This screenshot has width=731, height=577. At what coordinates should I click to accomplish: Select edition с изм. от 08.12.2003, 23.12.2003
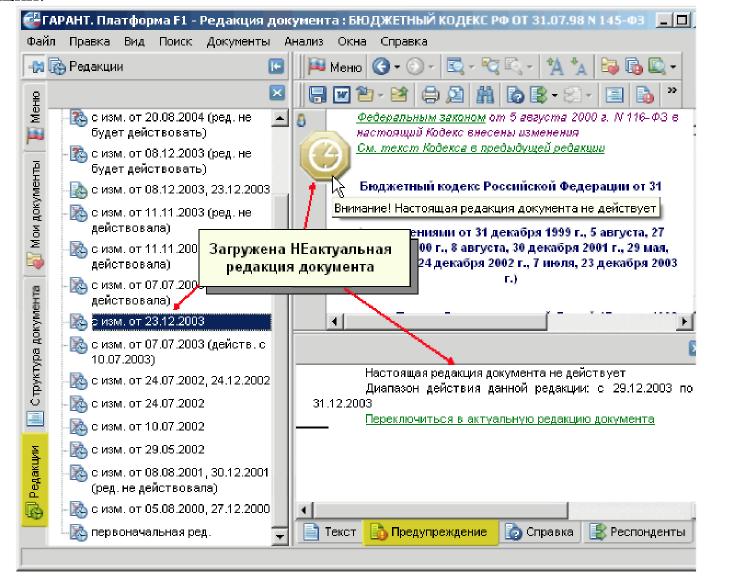170,189
